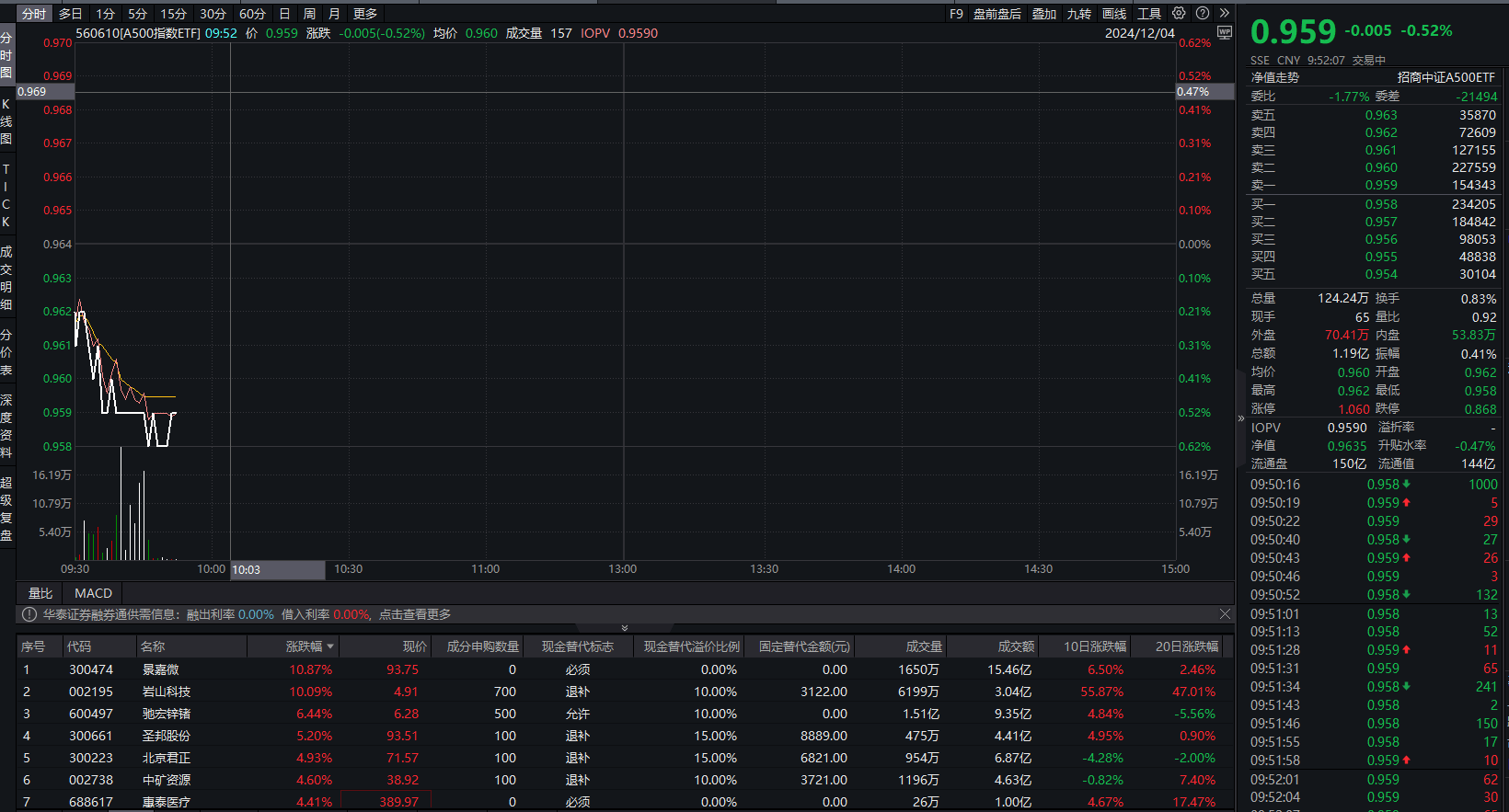
Task: Select 60分 period tab
Action: [x=252, y=14]
